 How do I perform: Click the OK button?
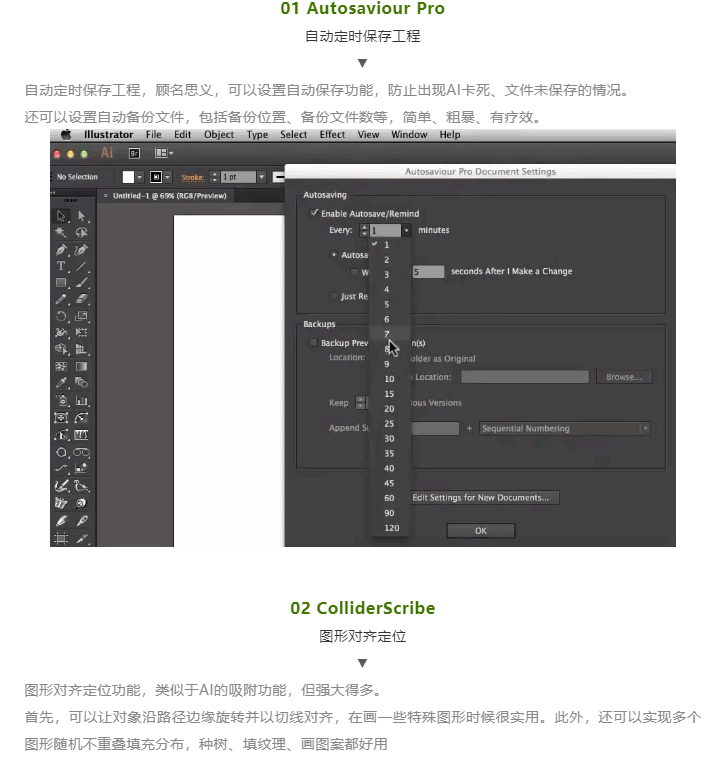tap(481, 530)
